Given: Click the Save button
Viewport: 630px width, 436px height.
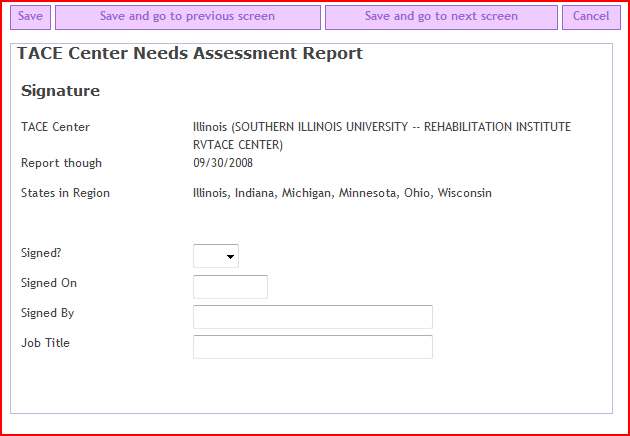Looking at the screenshot, I should coord(31,17).
